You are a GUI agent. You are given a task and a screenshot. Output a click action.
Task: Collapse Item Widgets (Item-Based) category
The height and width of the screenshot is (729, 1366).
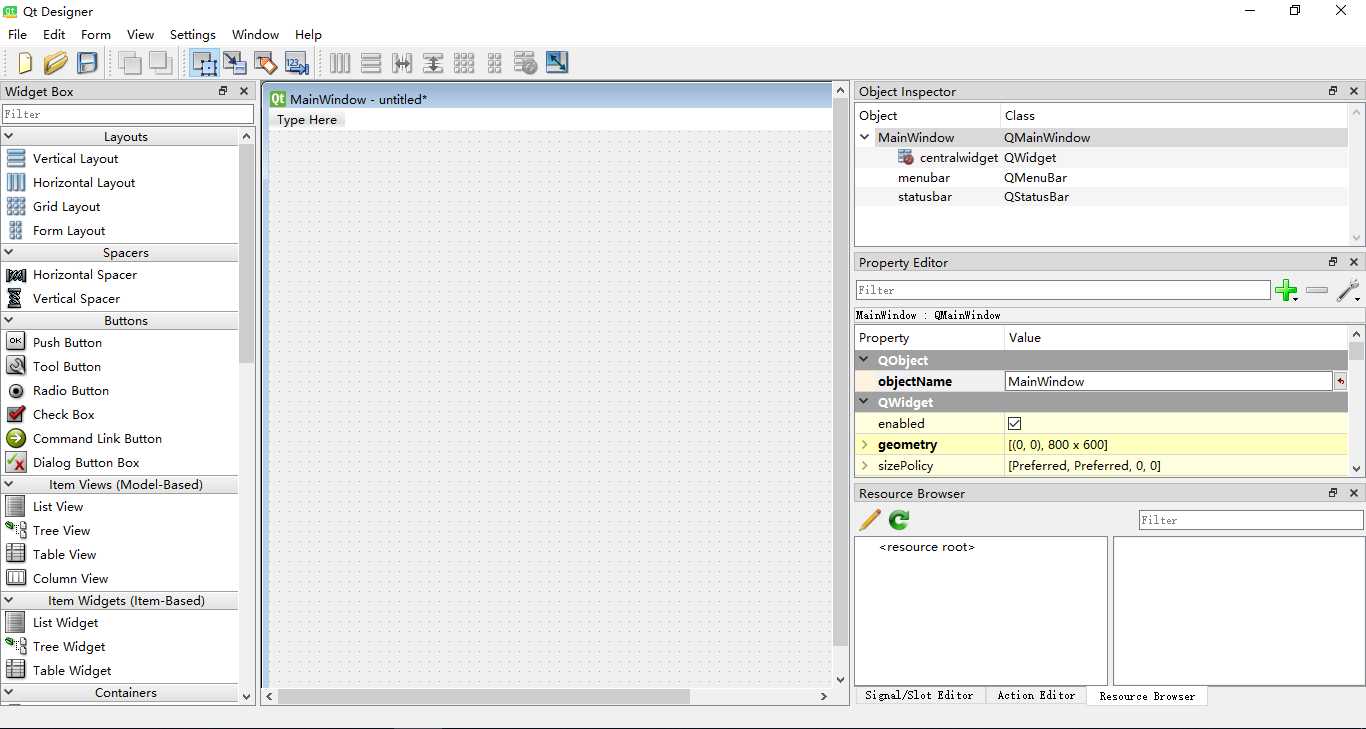[10, 600]
